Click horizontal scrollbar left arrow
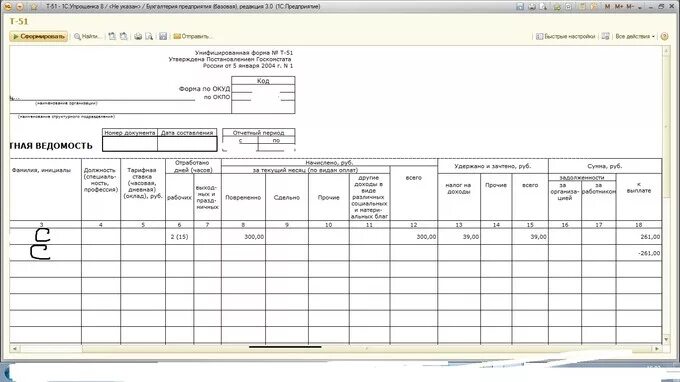Screen dimensions: 680x382 14,348
